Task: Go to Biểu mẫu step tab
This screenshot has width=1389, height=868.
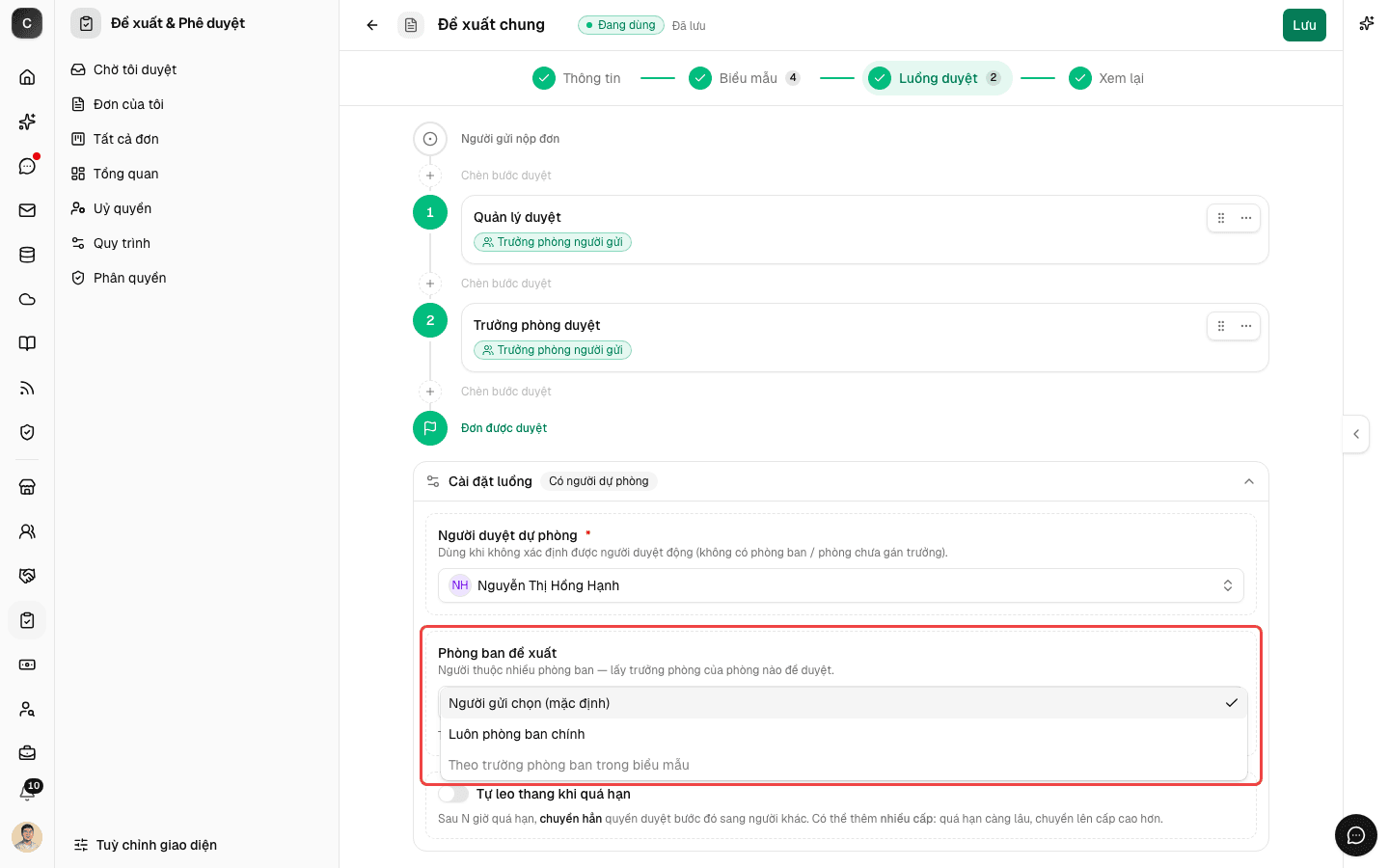Action: click(745, 78)
